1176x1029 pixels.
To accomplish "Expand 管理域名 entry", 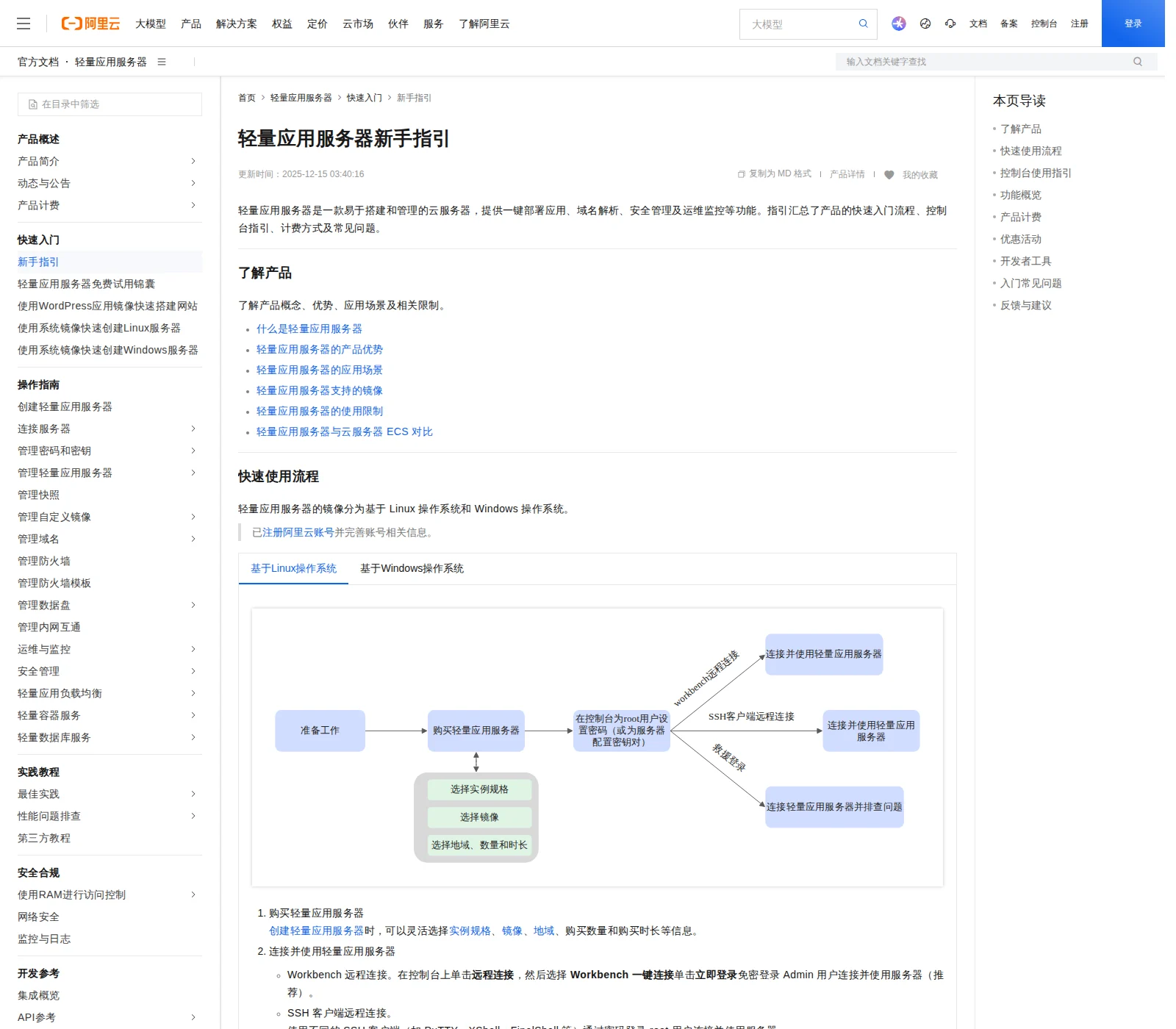I will tap(193, 539).
